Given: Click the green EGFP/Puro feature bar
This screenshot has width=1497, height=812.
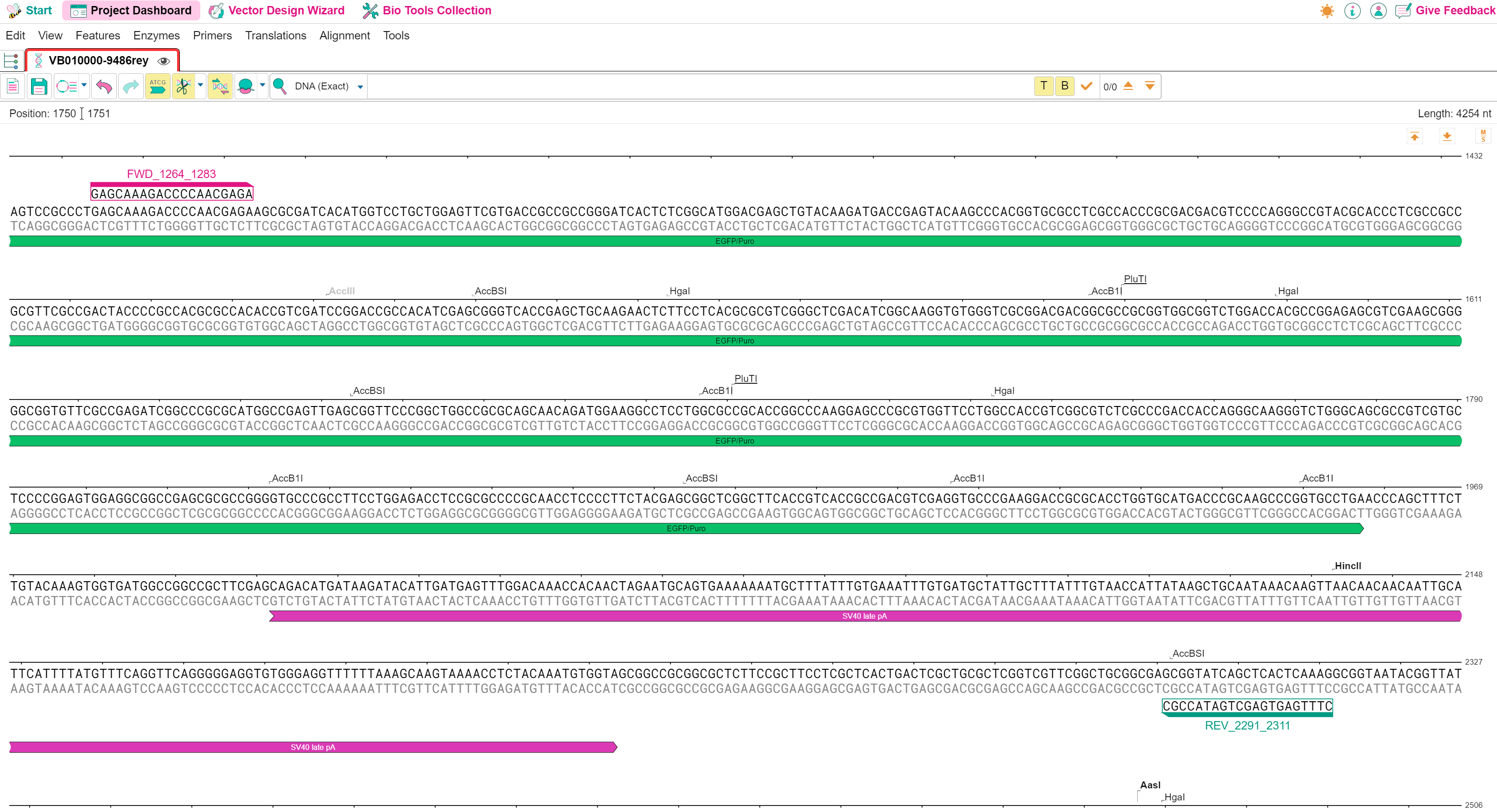Looking at the screenshot, I should pyautogui.click(x=734, y=241).
